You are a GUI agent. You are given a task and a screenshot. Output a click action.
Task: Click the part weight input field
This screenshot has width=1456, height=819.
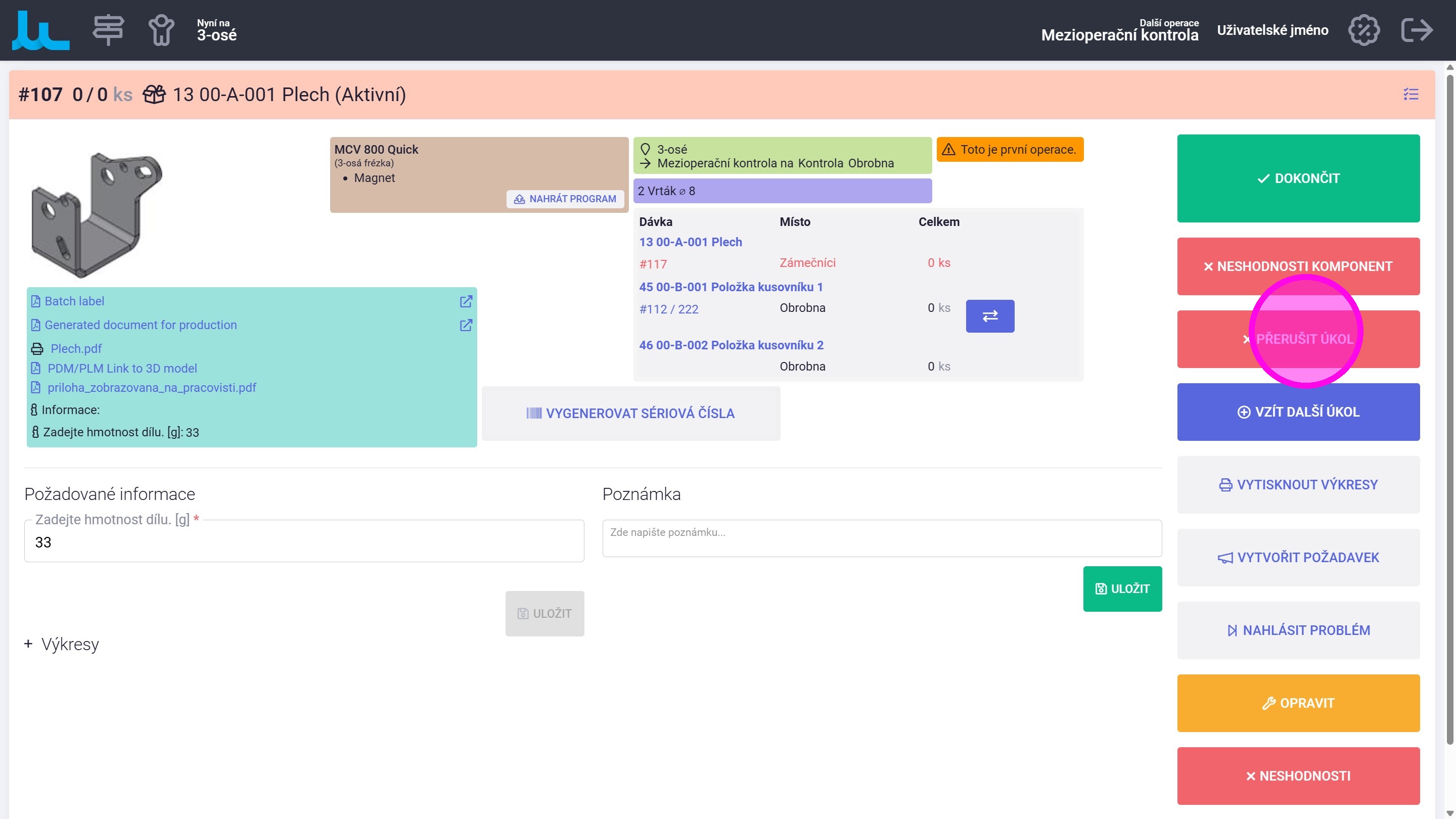303,542
